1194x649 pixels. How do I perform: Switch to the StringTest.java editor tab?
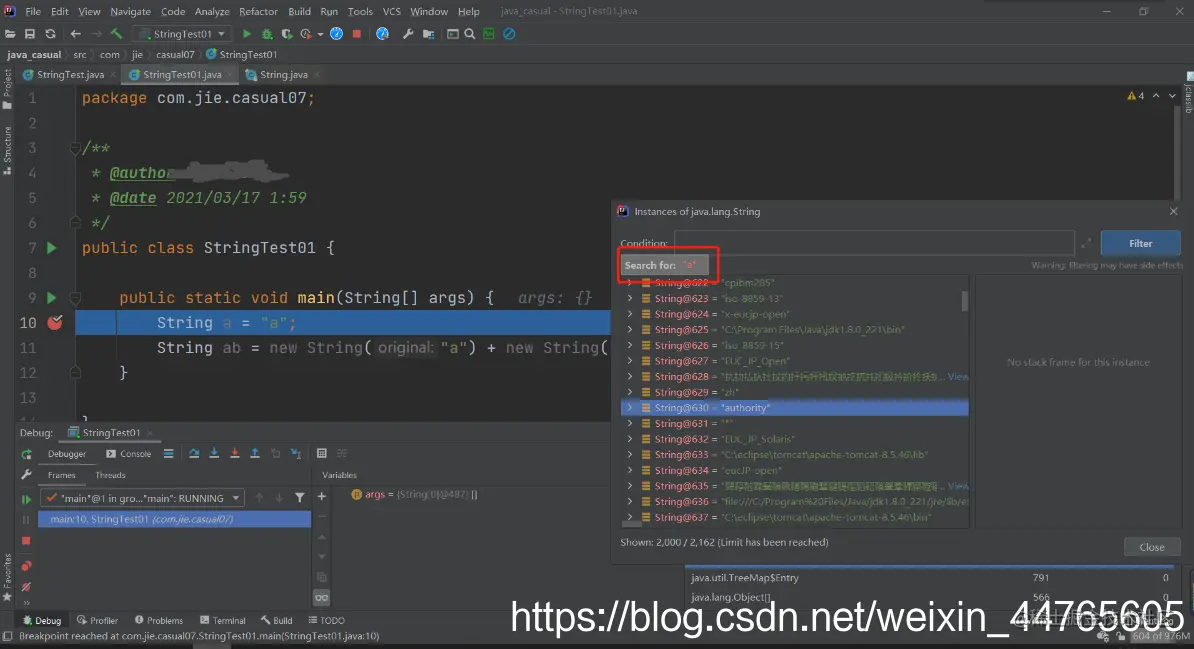70,75
